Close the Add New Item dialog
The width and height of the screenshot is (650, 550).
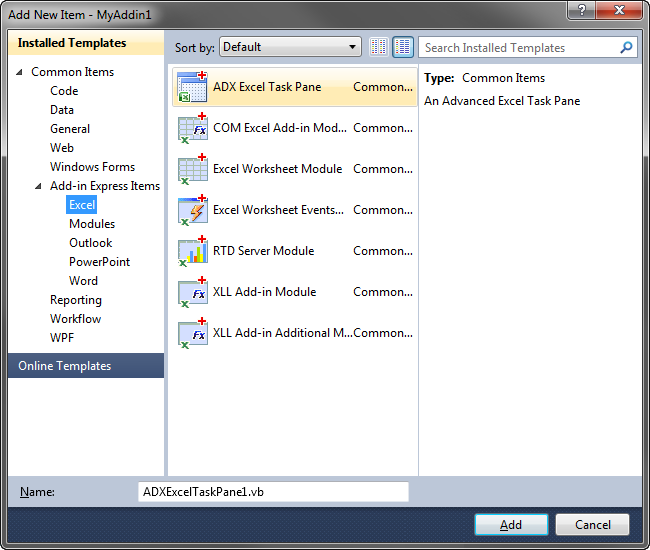pyautogui.click(x=619, y=10)
